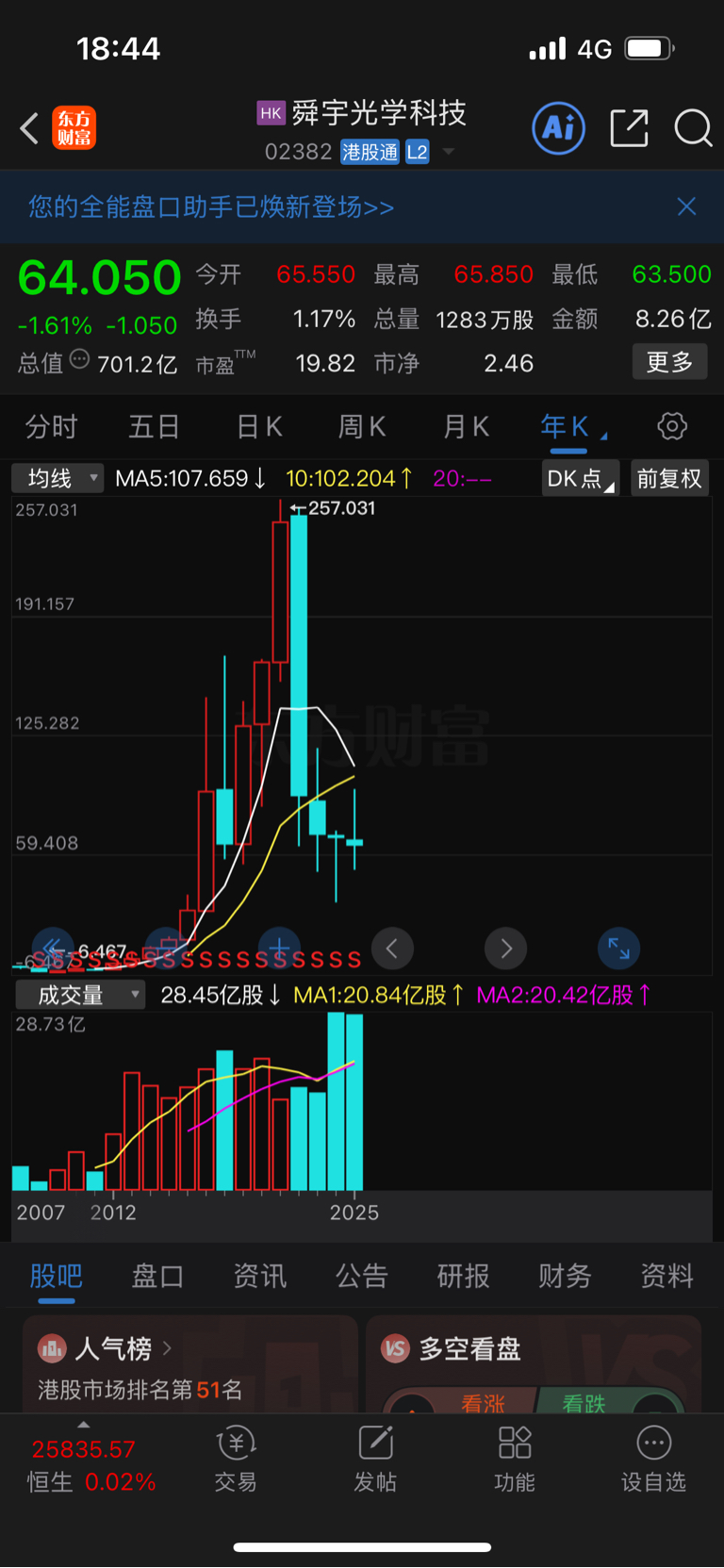Shift chart right with the arrow button
Viewport: 724px width, 1568px height.
[x=506, y=949]
